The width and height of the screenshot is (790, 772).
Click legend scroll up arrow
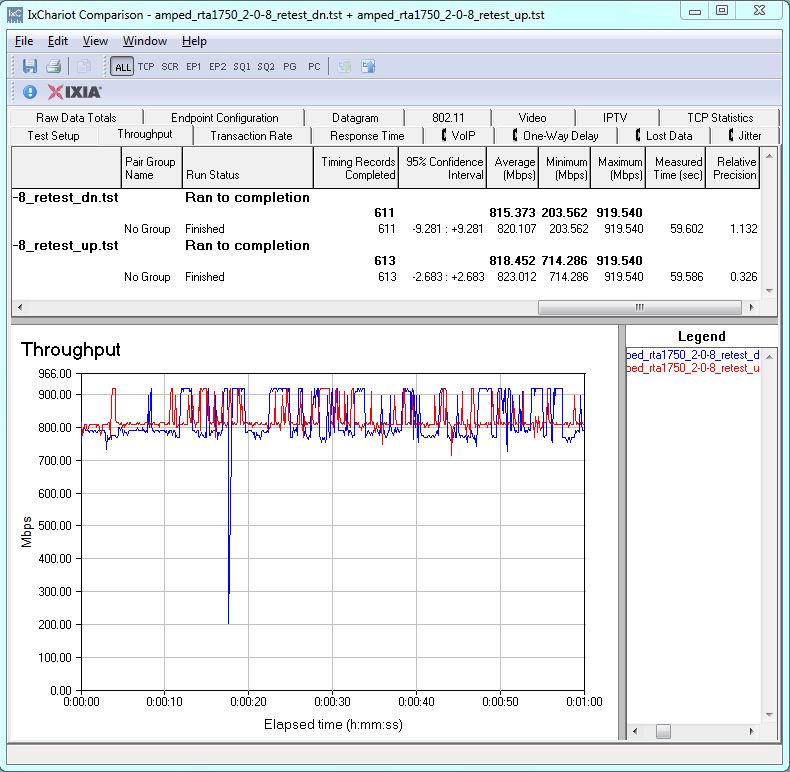tap(769, 357)
